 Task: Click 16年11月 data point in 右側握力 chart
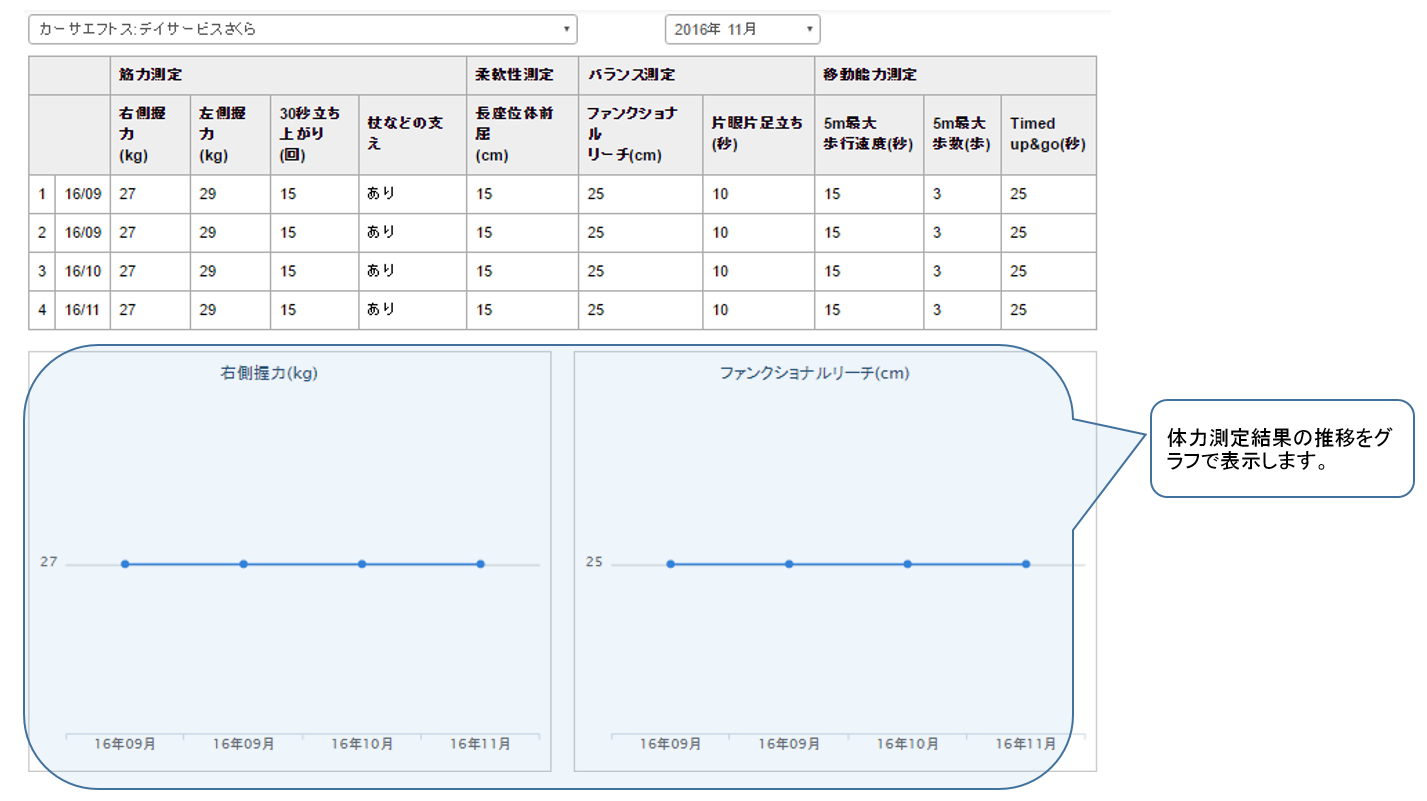click(481, 564)
